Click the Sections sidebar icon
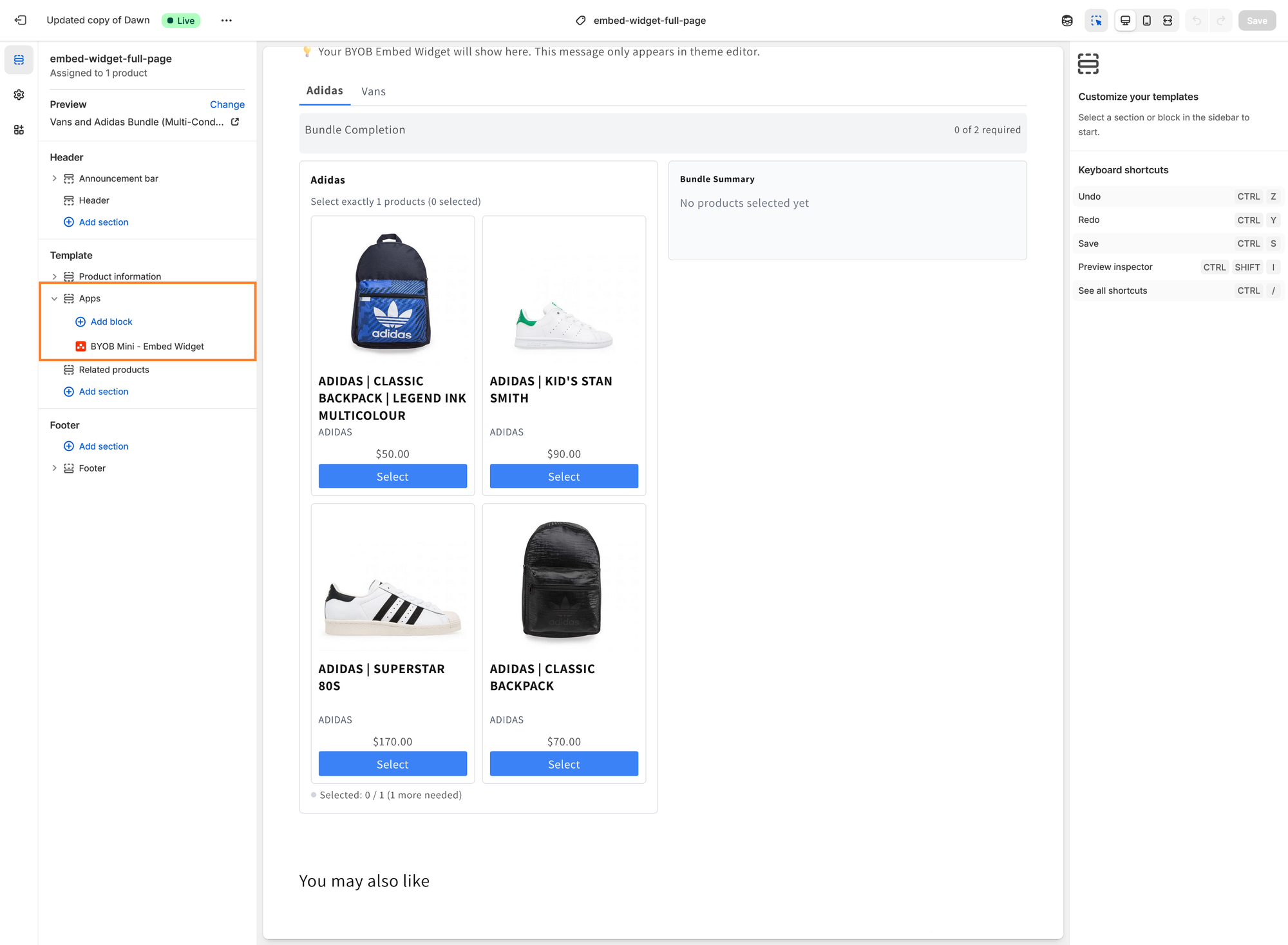This screenshot has height=945, width=1288. (x=19, y=60)
